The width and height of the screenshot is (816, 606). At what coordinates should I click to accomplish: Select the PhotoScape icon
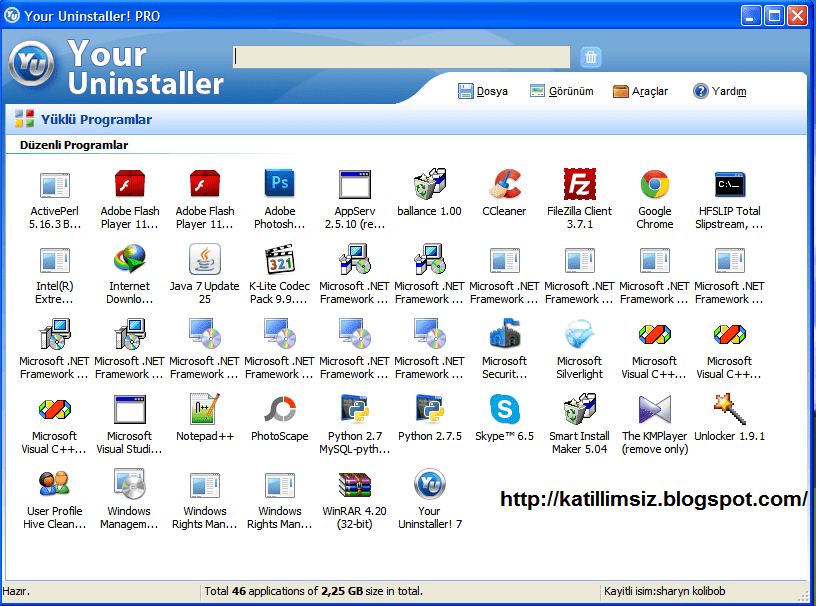pos(279,409)
